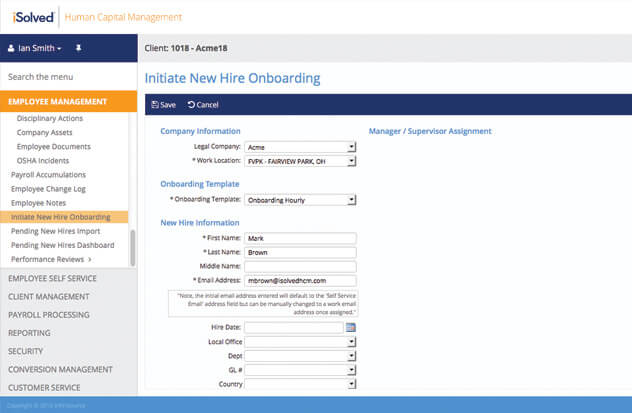Open Employee Change Log page
632x413 pixels.
47,189
